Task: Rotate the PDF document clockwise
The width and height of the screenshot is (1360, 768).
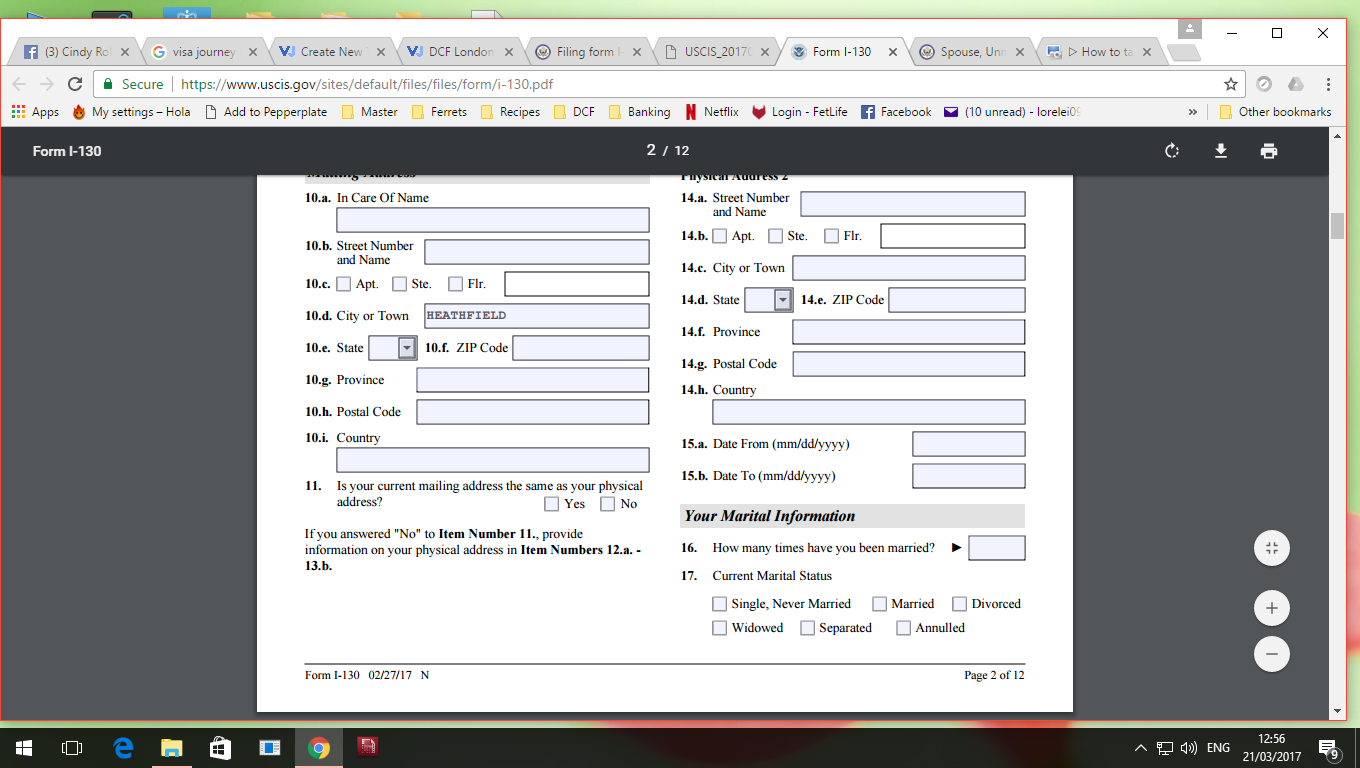Action: click(1172, 151)
